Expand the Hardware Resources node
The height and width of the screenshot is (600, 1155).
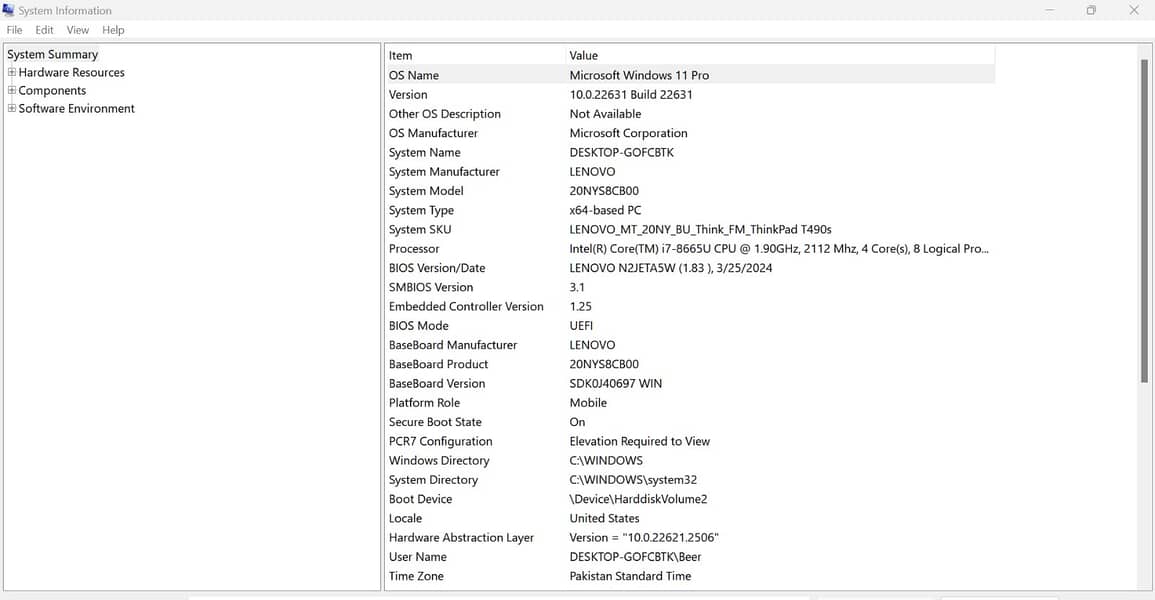pyautogui.click(x=12, y=72)
